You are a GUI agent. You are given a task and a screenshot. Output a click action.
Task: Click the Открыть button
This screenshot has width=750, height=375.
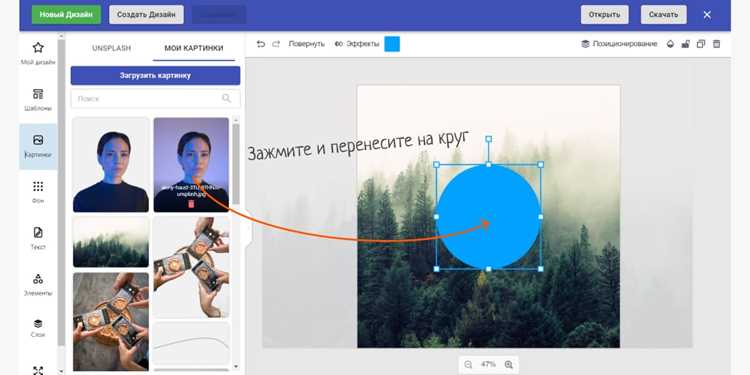tap(605, 15)
